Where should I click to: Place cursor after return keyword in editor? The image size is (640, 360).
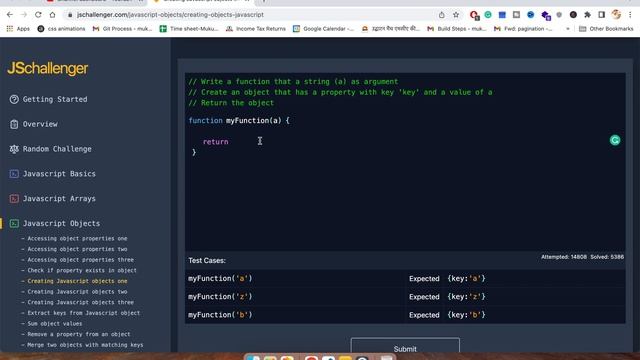tap(230, 142)
